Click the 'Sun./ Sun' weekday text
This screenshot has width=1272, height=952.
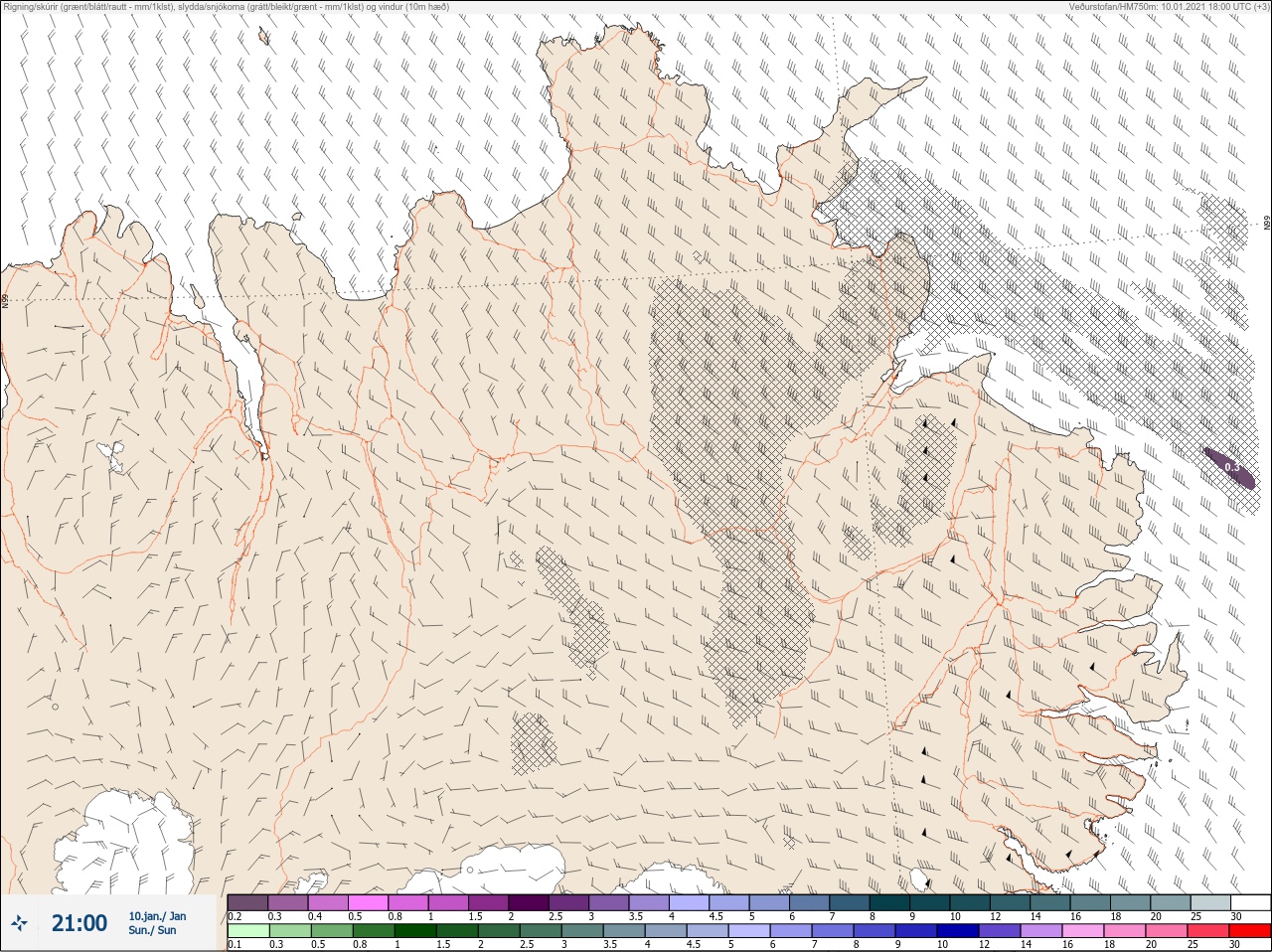pos(152,930)
